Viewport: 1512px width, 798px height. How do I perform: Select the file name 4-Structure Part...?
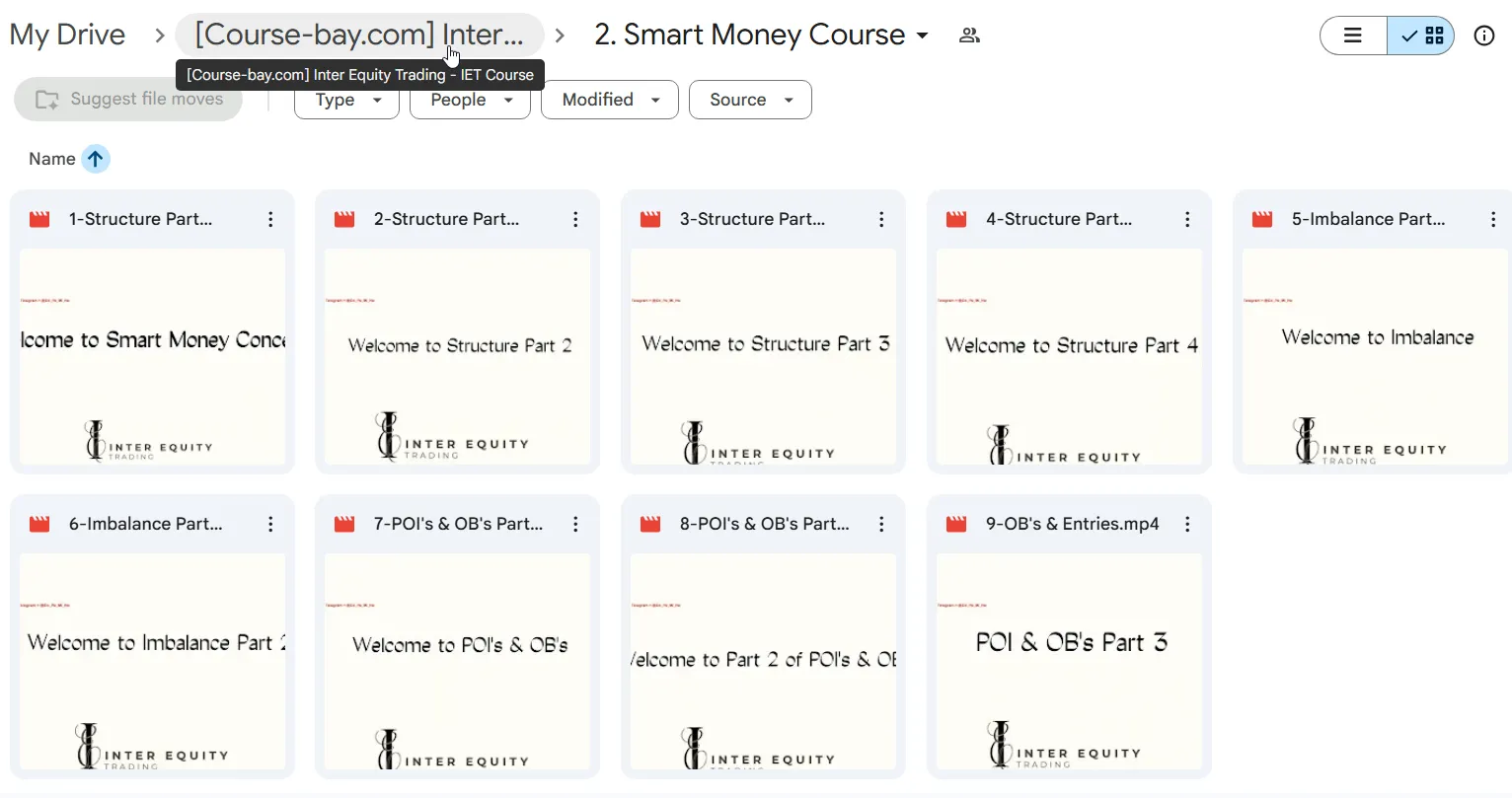pos(1058,219)
